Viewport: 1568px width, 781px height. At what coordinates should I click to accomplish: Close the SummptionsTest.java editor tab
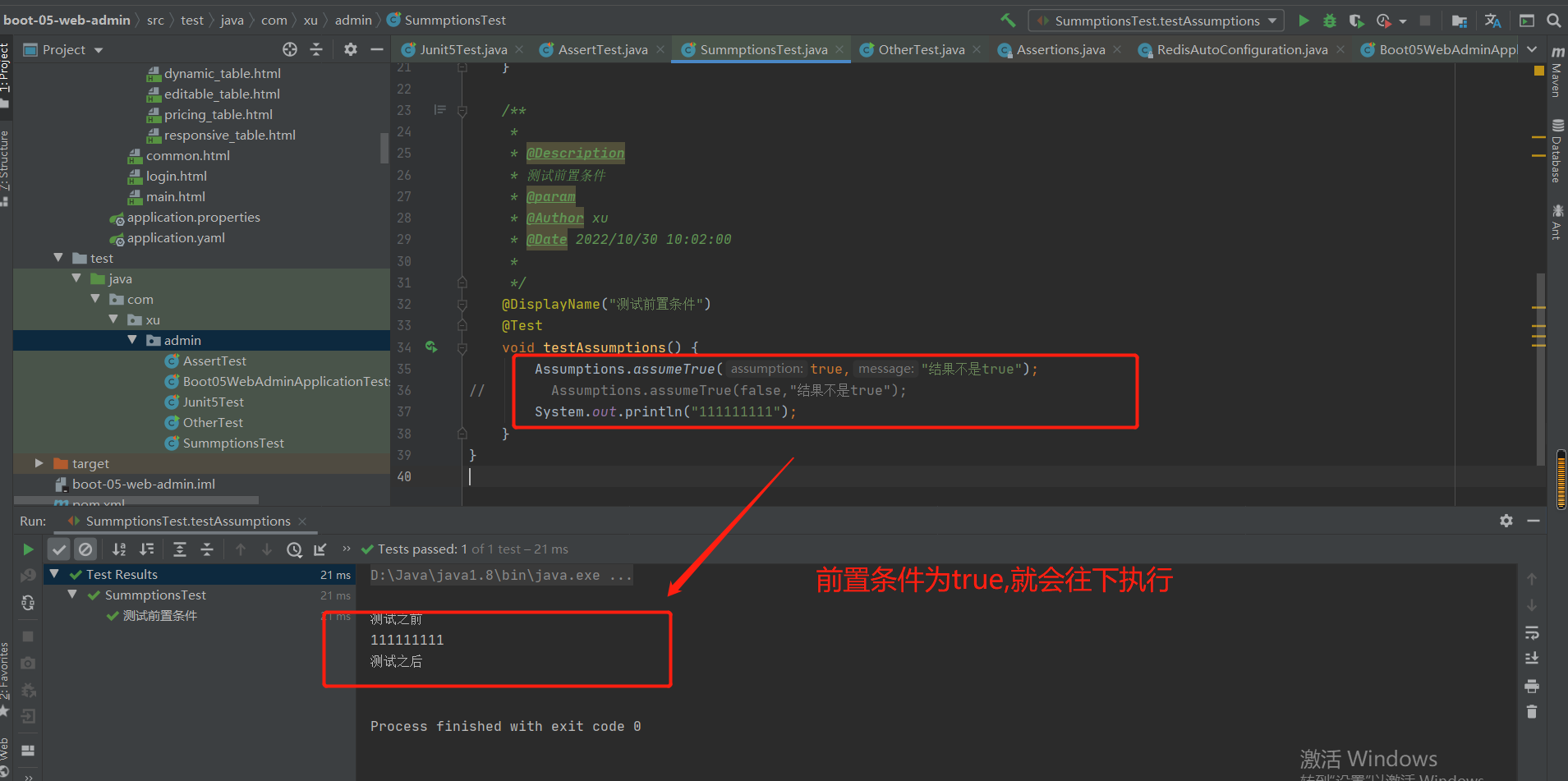coord(839,49)
